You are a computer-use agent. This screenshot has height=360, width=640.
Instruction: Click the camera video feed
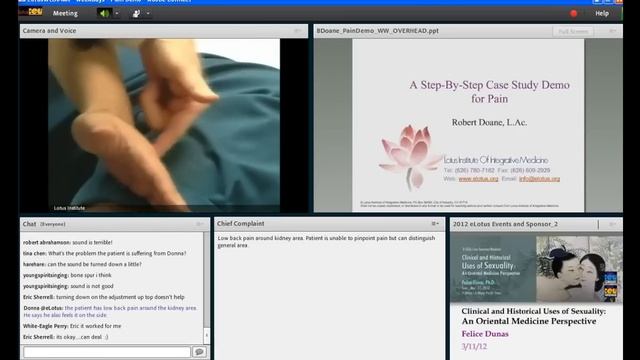[x=164, y=125]
